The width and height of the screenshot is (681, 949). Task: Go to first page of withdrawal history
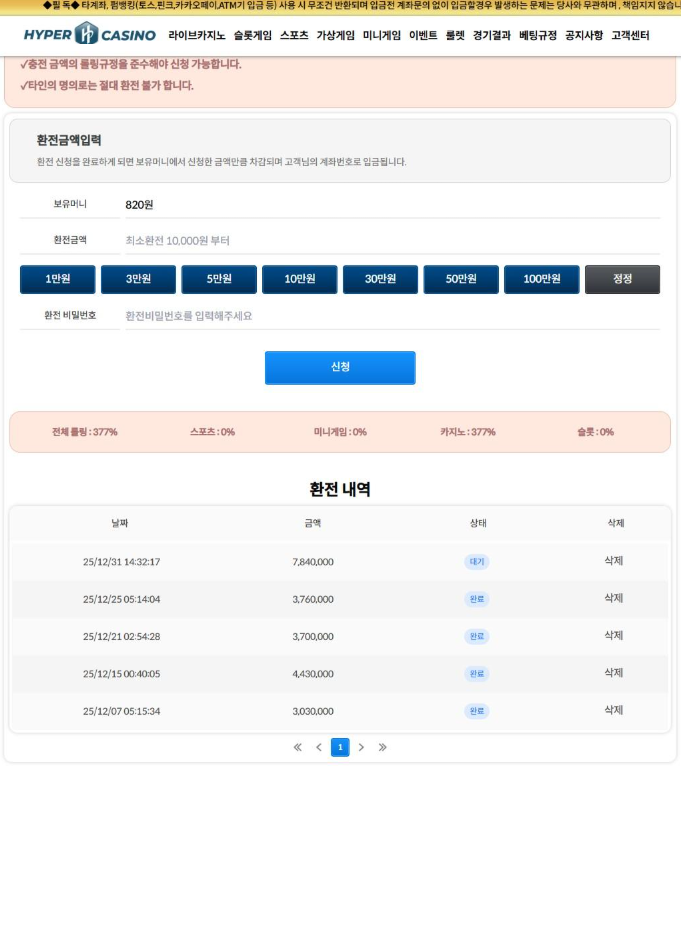point(297,747)
